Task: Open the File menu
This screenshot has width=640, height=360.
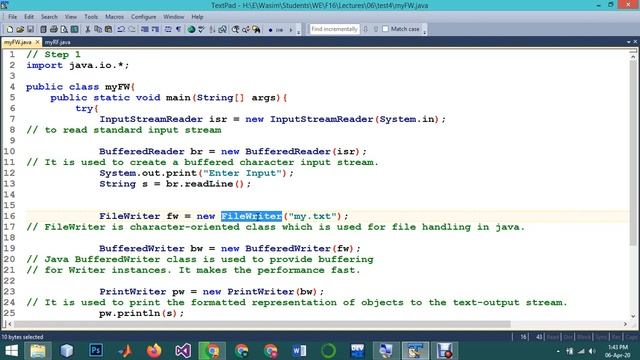Action: tap(13, 17)
